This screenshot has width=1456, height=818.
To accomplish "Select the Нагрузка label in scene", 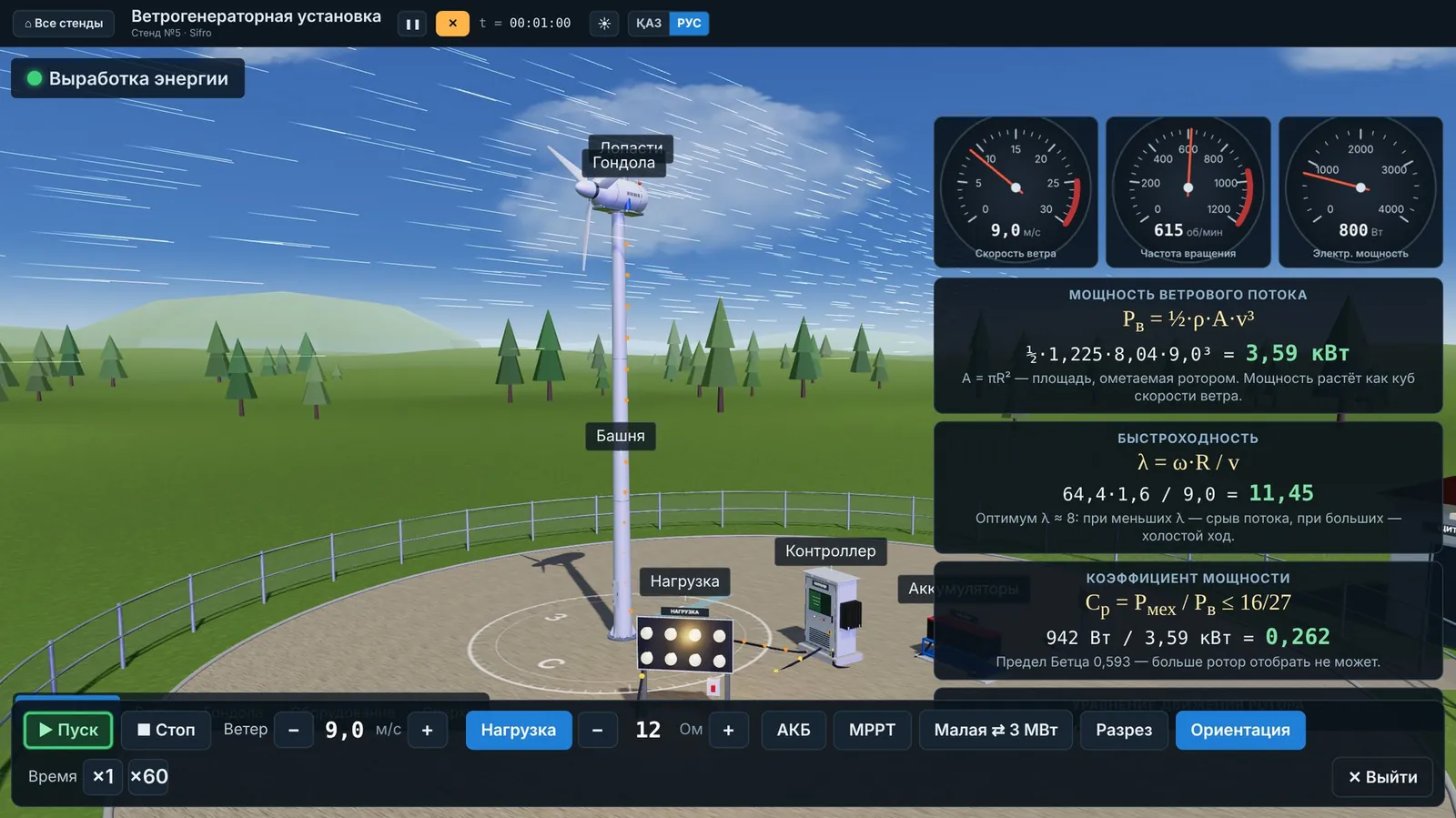I will point(684,581).
